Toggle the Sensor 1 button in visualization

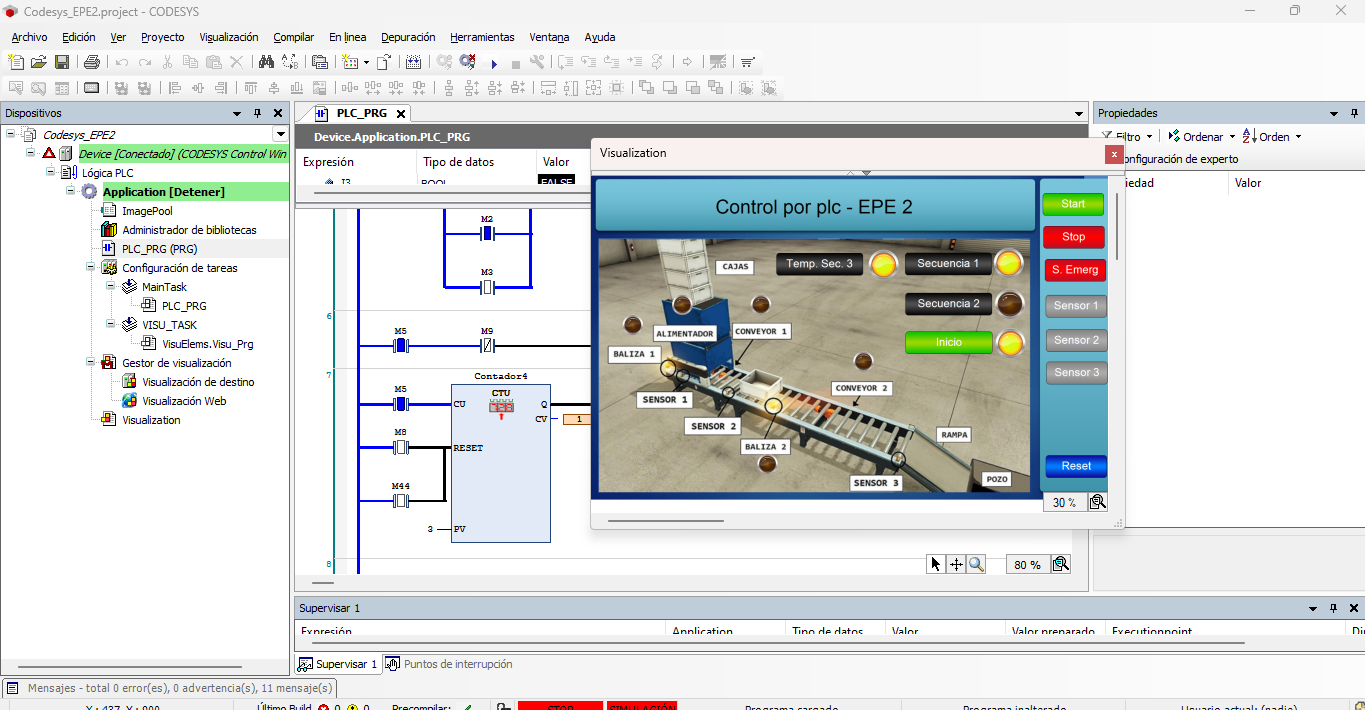click(1076, 306)
